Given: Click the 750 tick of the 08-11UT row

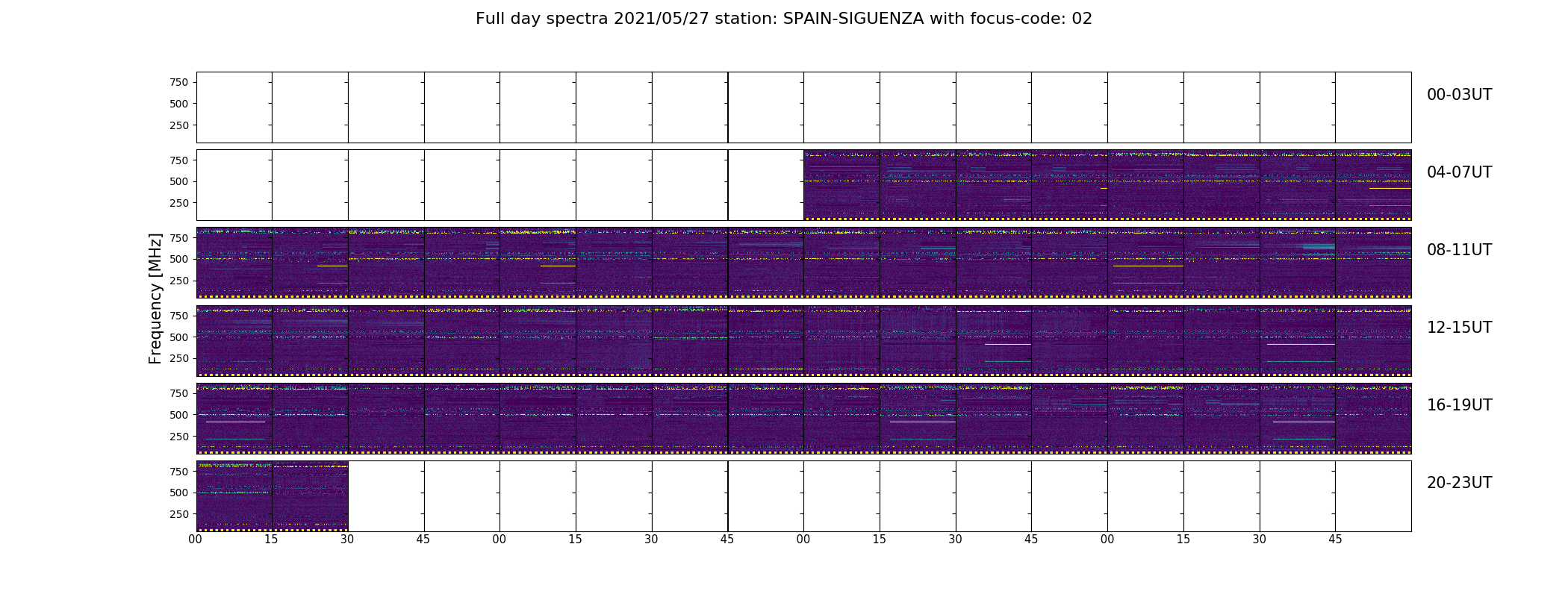Looking at the screenshot, I should [179, 238].
